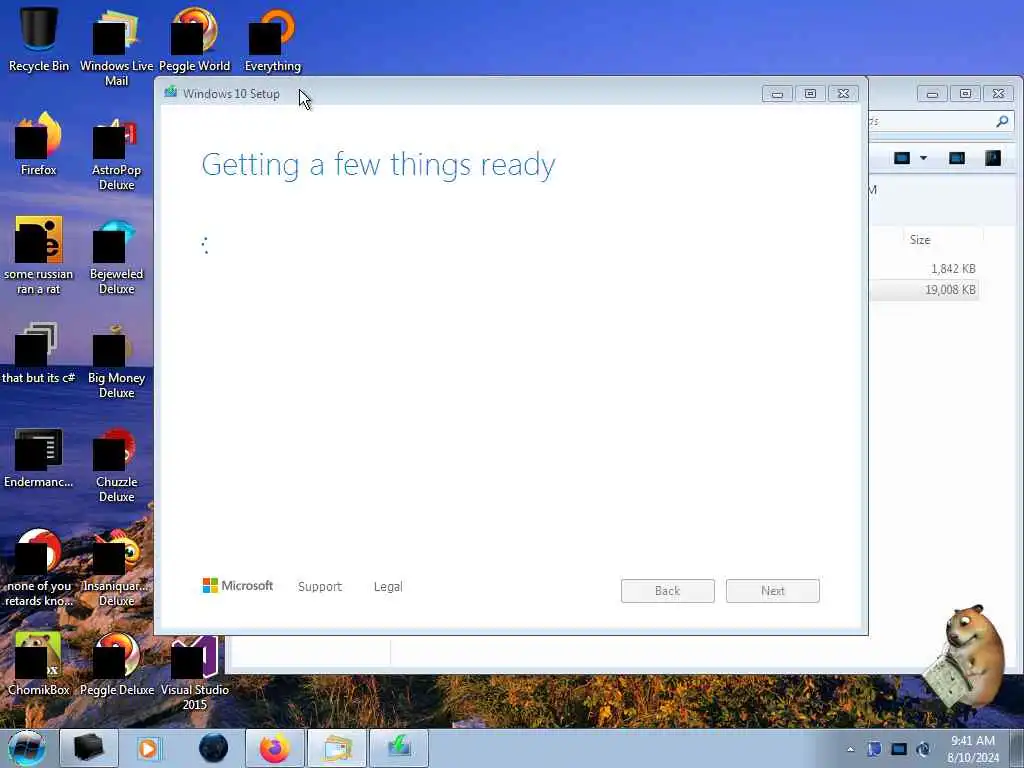
Task: Select the 1,842 KB file row
Action: coord(924,268)
